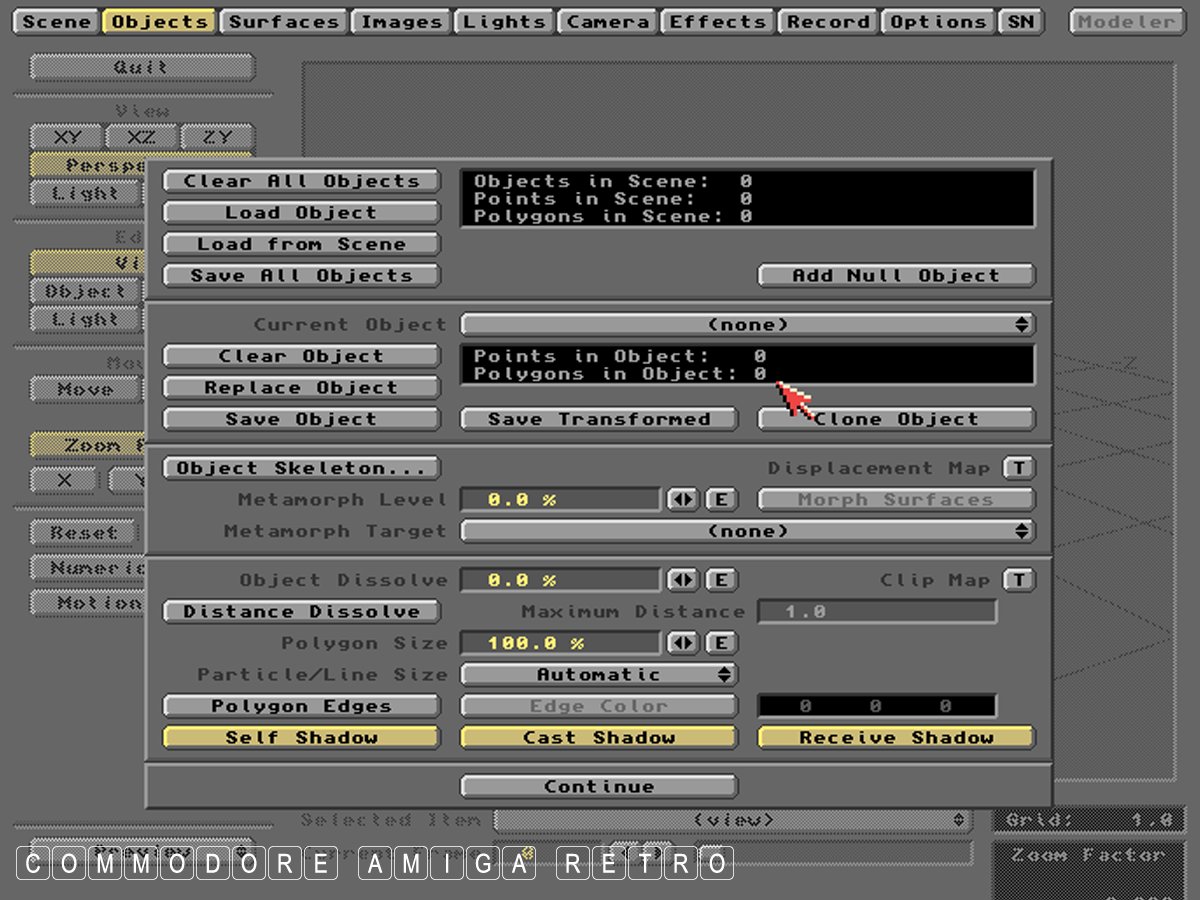Viewport: 1200px width, 900px height.
Task: Click the Metamorph Level arrow slider
Action: coord(684,499)
